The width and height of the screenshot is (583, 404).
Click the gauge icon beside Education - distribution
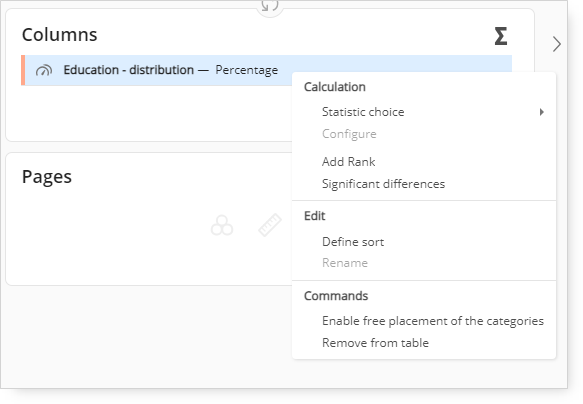coord(44,70)
